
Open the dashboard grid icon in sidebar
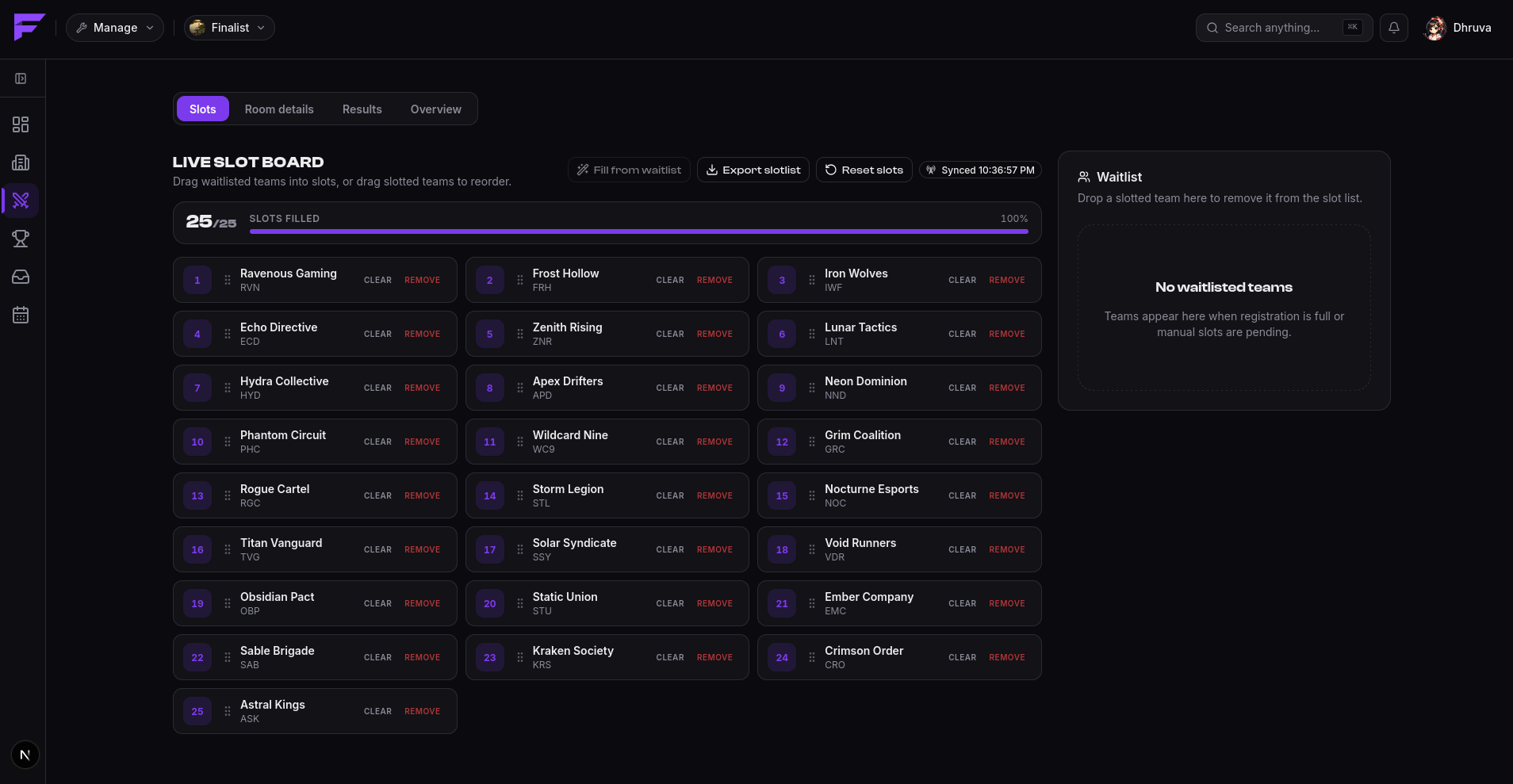pyautogui.click(x=21, y=124)
